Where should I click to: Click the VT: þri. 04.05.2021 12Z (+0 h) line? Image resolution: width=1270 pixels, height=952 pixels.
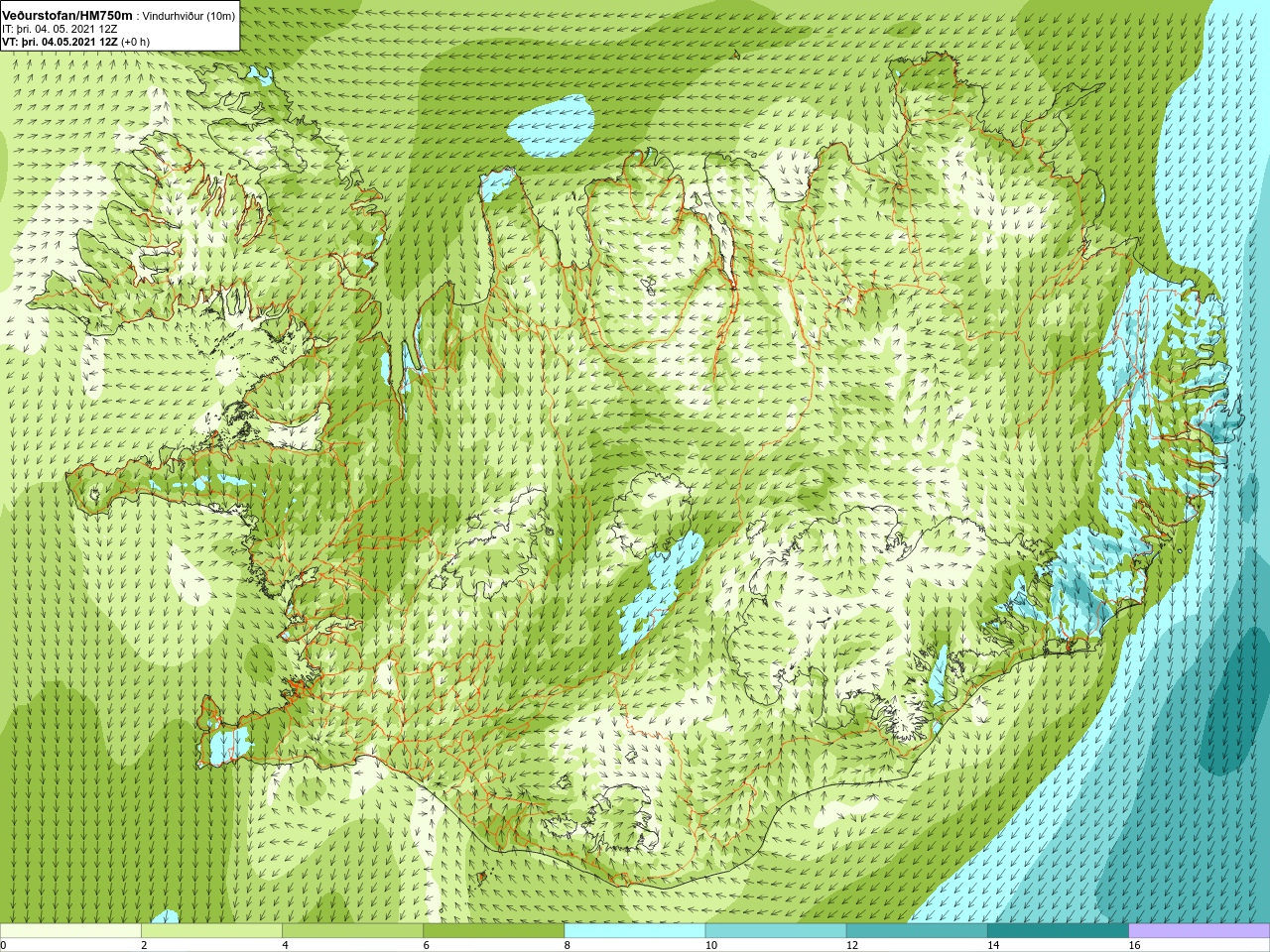point(75,42)
